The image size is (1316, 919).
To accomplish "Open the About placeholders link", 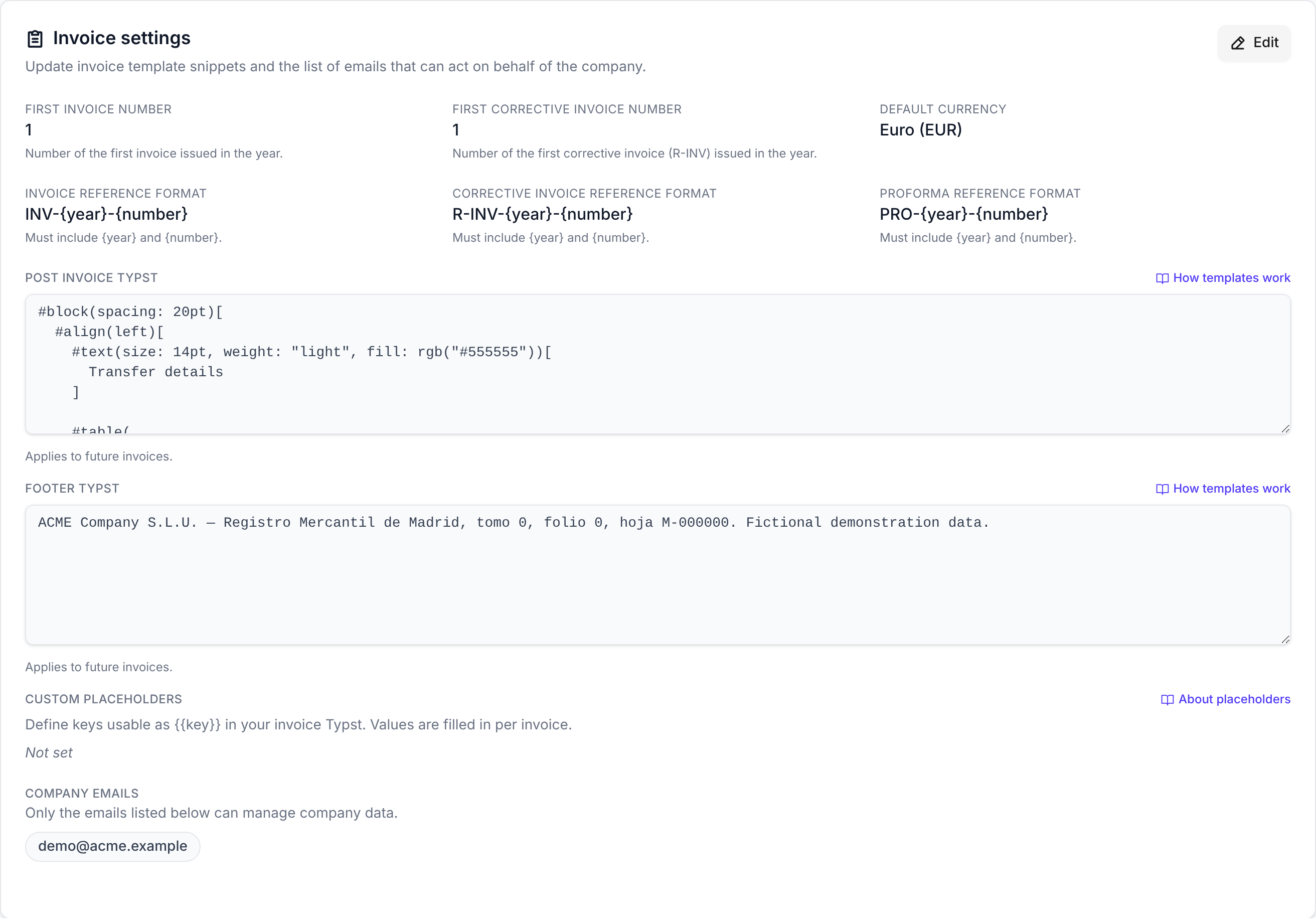I will pyautogui.click(x=1225, y=699).
